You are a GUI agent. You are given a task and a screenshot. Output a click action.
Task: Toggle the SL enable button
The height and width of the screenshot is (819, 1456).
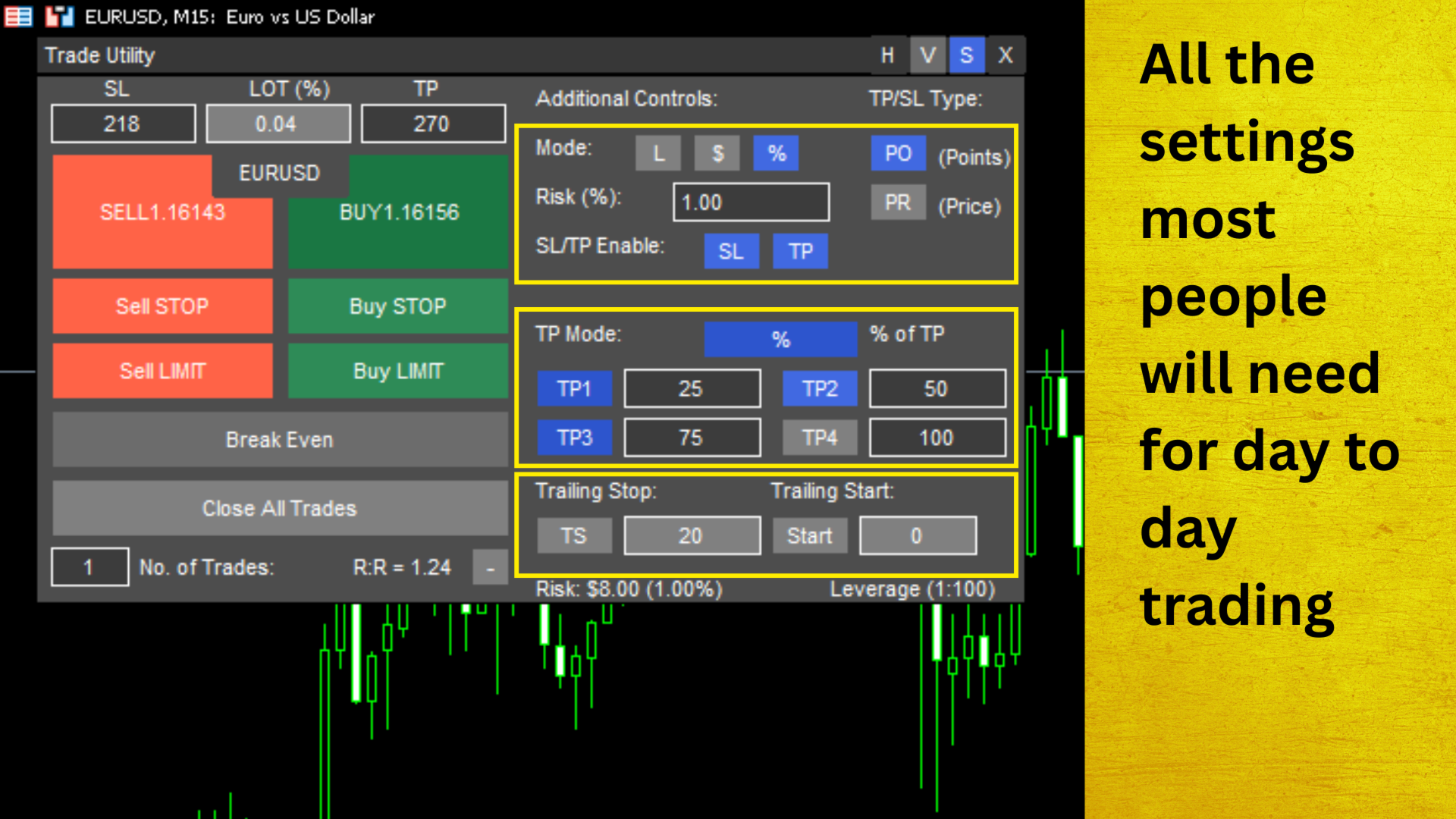[x=731, y=251]
